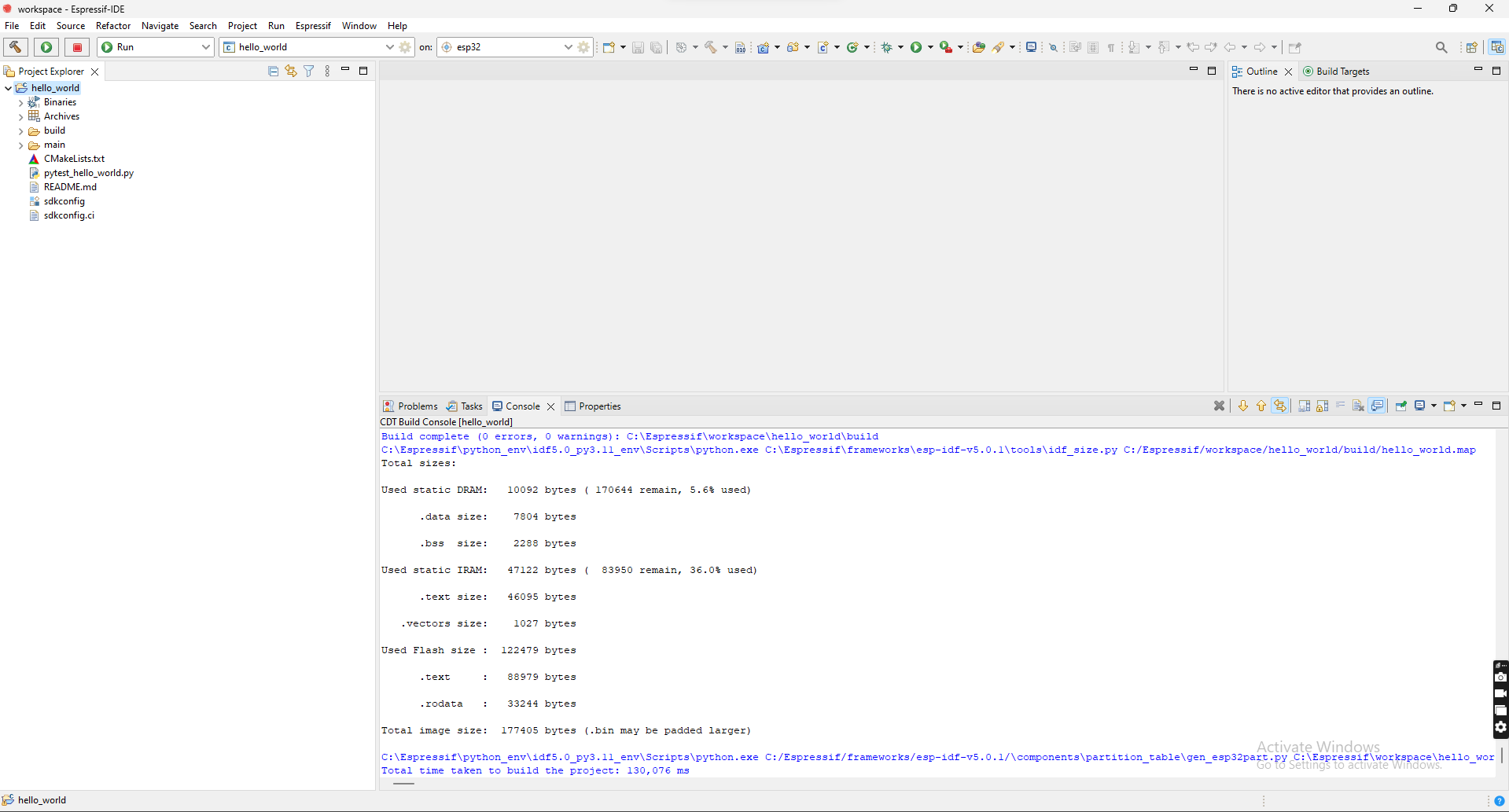The width and height of the screenshot is (1509, 812).
Task: Open the Window menu
Action: 359,26
